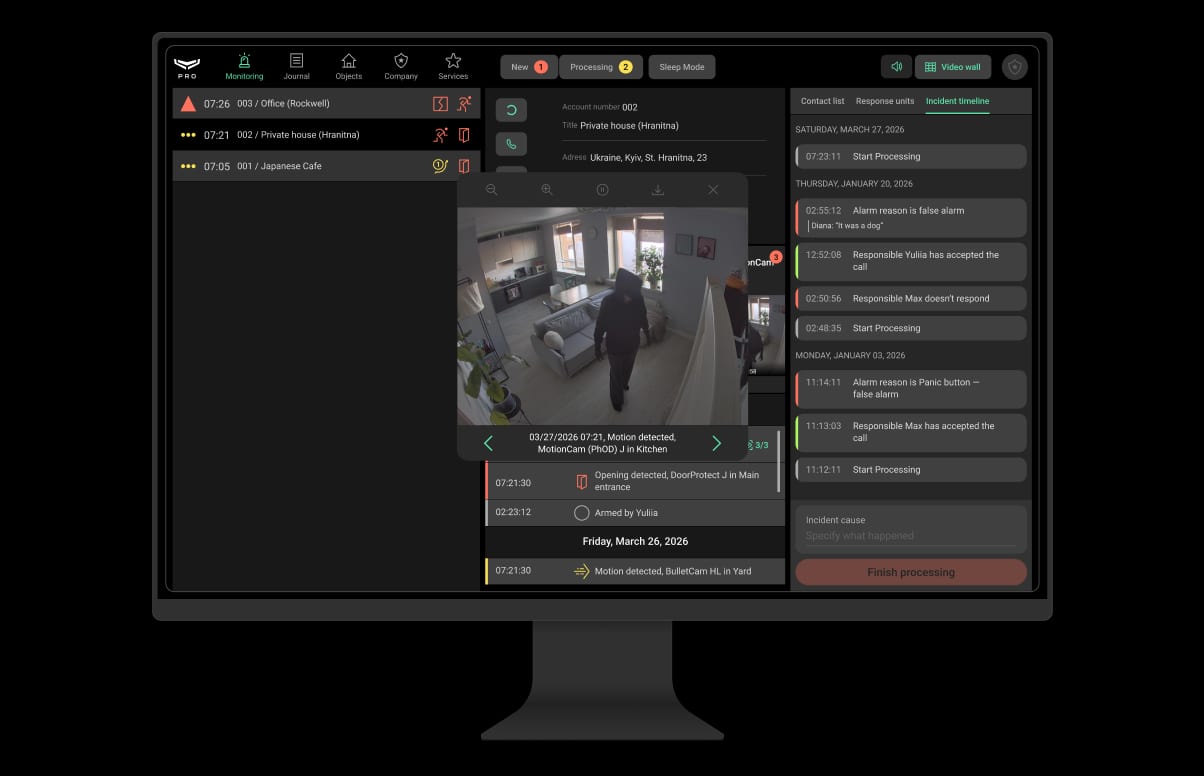
Task: Show Processing incidents filter
Action: tap(600, 67)
